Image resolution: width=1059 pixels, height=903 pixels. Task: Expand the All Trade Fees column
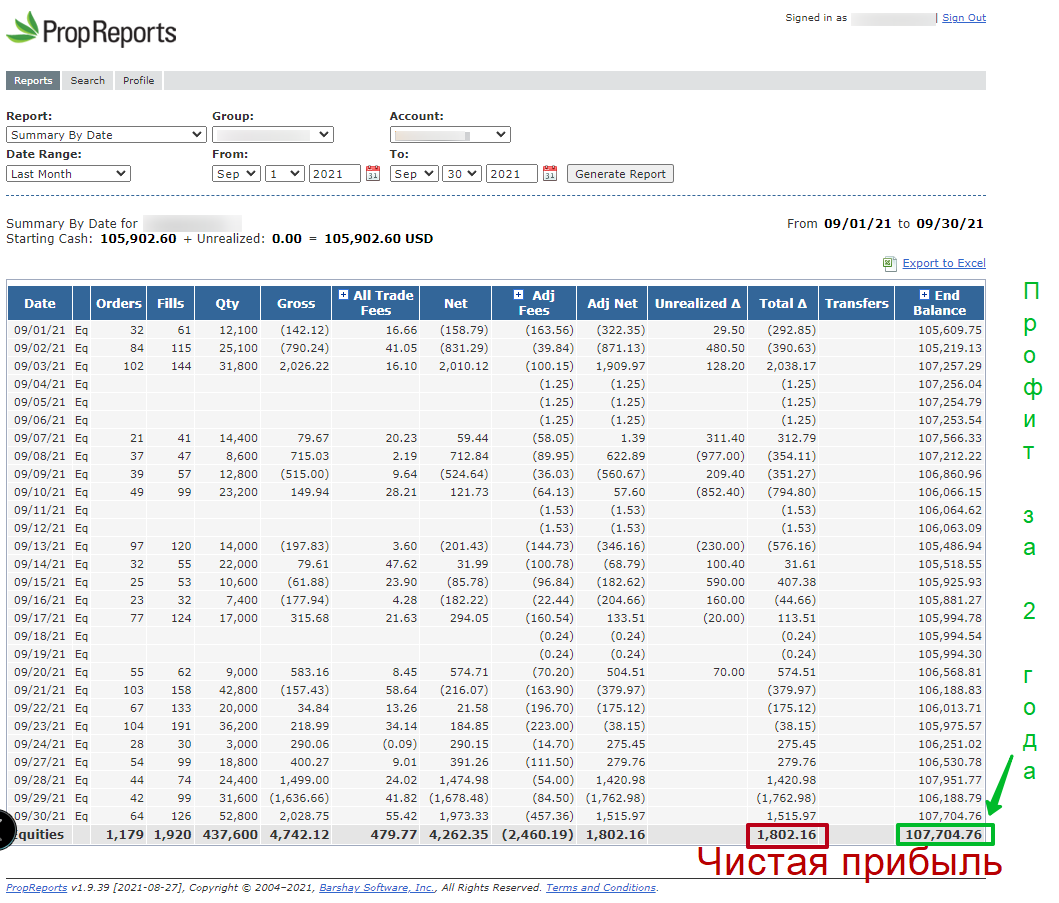click(344, 296)
